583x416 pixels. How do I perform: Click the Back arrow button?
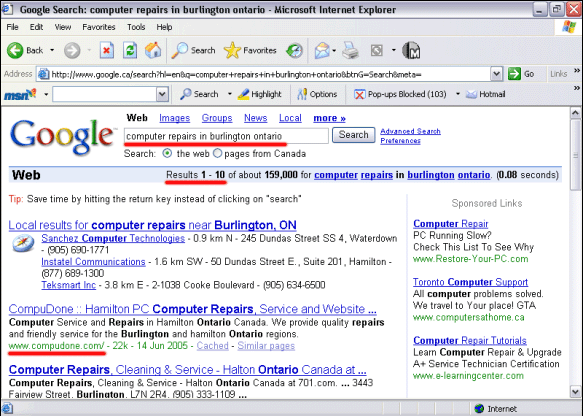point(15,50)
